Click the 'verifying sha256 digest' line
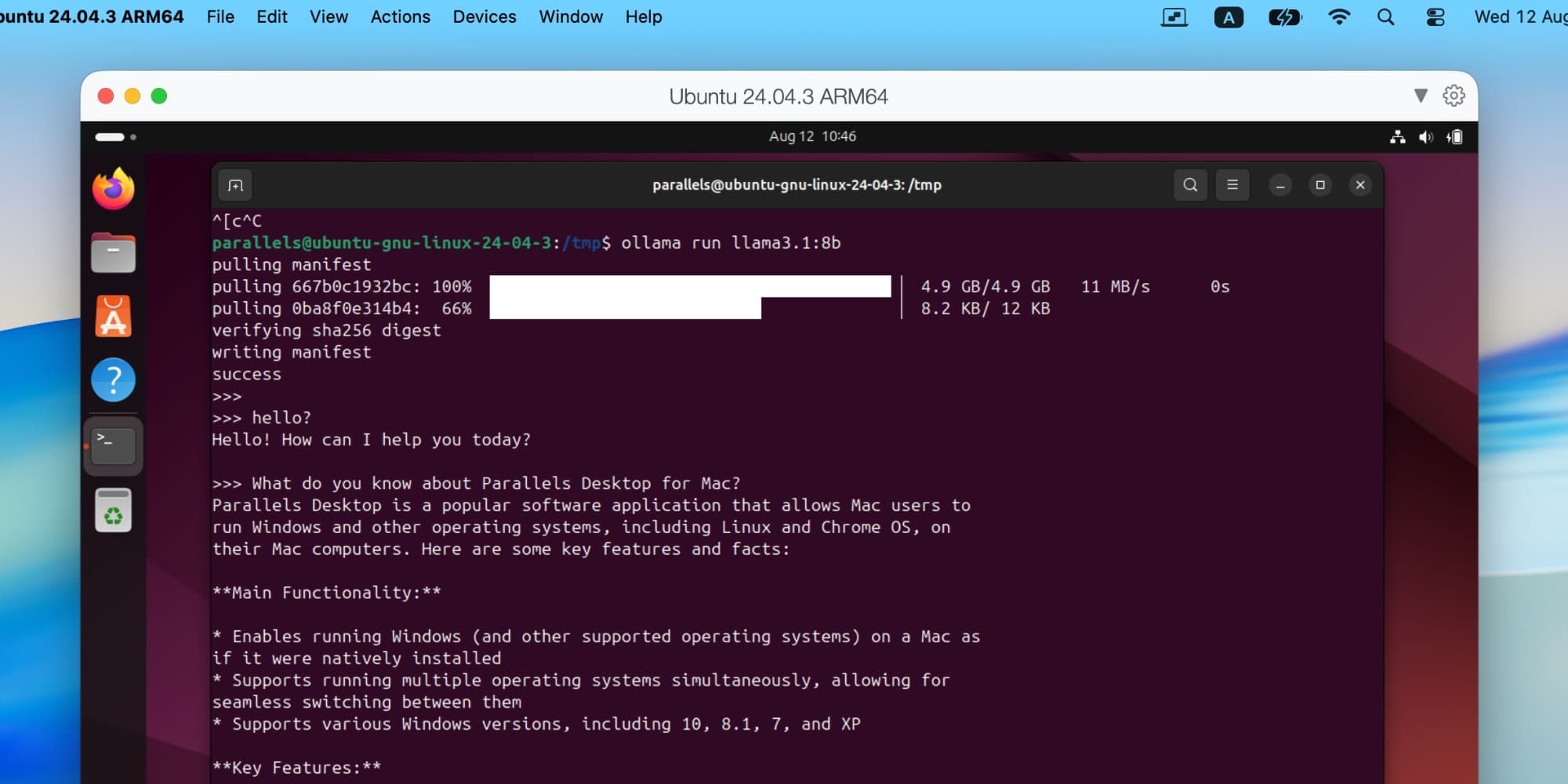Screen dimensions: 1568x784 [326, 331]
